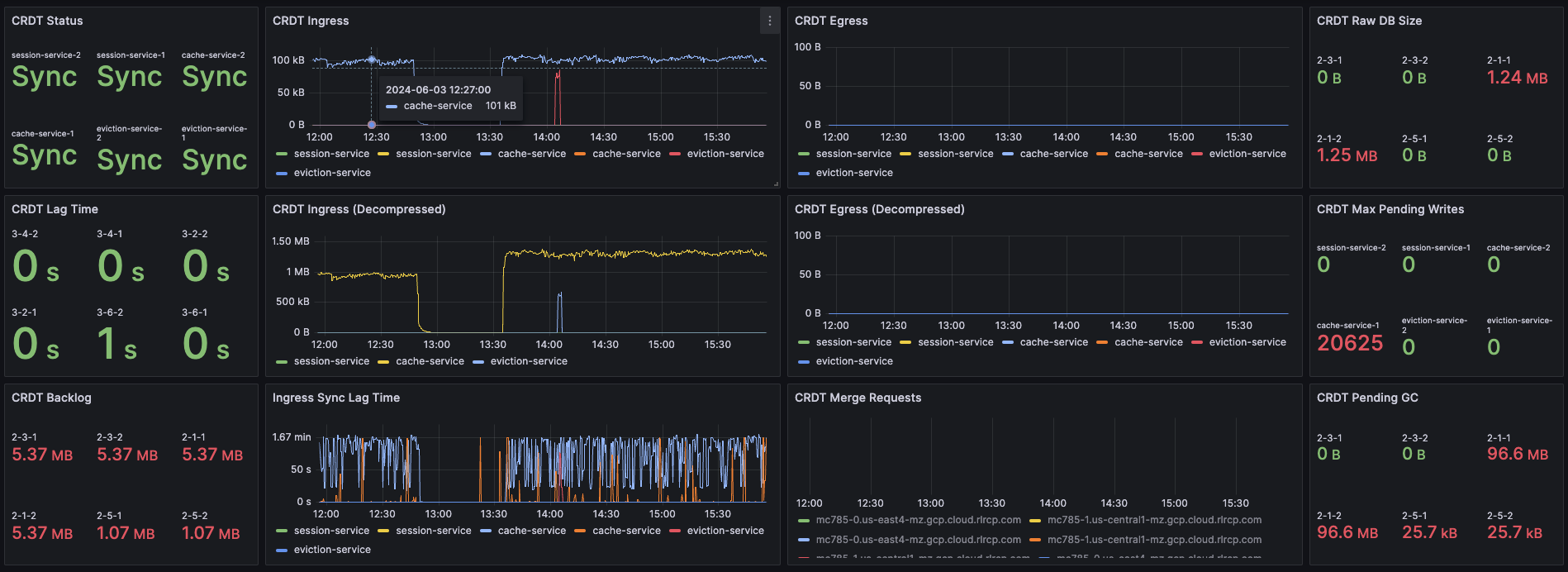
Task: Click orange cache-service line icon in Ingress Sync Lag legend
Action: [x=580, y=531]
